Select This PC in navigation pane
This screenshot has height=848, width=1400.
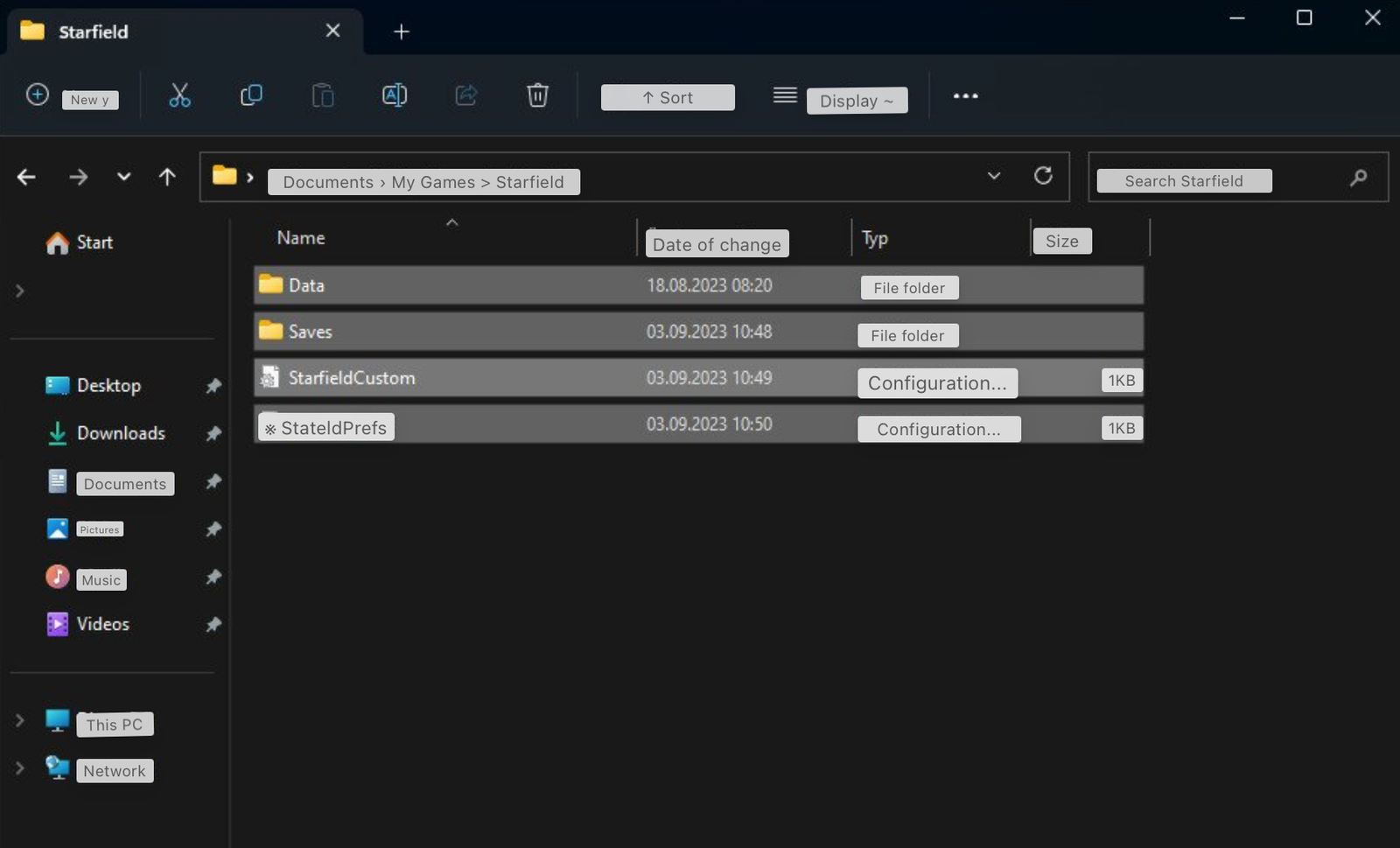(99, 723)
